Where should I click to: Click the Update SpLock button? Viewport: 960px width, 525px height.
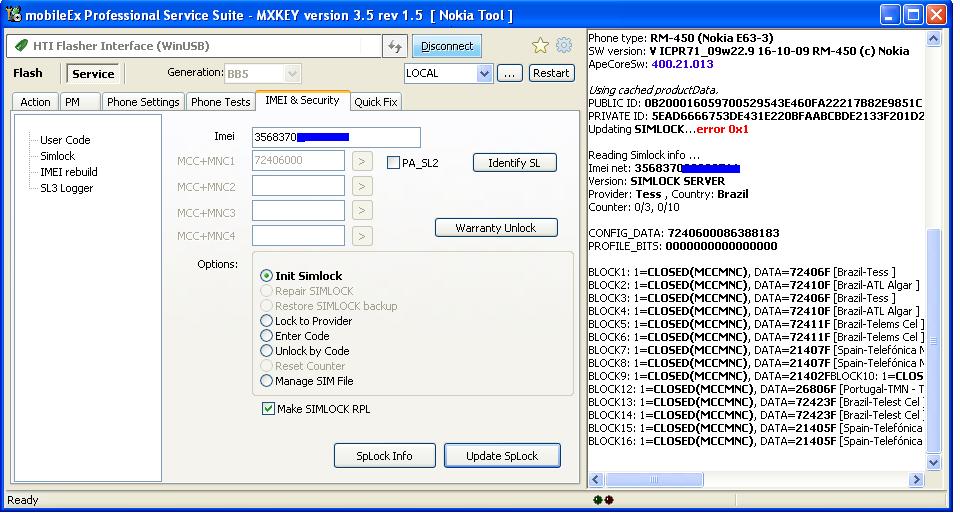pos(502,456)
